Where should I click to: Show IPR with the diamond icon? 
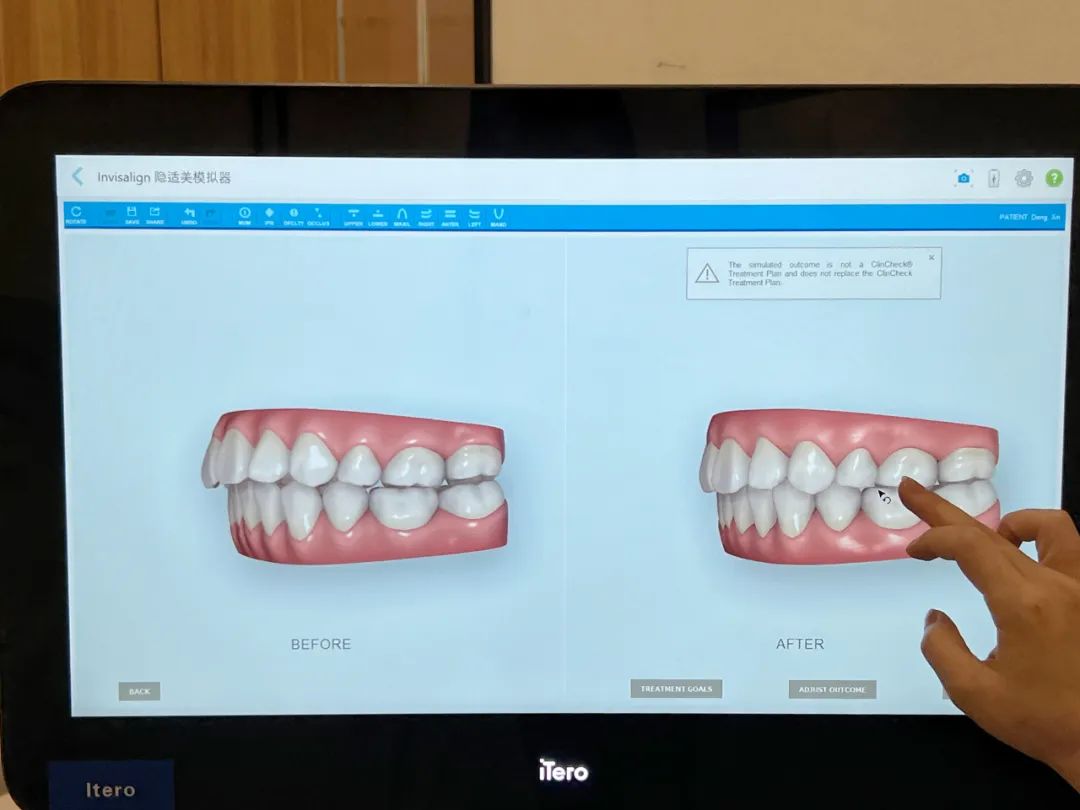tap(269, 216)
